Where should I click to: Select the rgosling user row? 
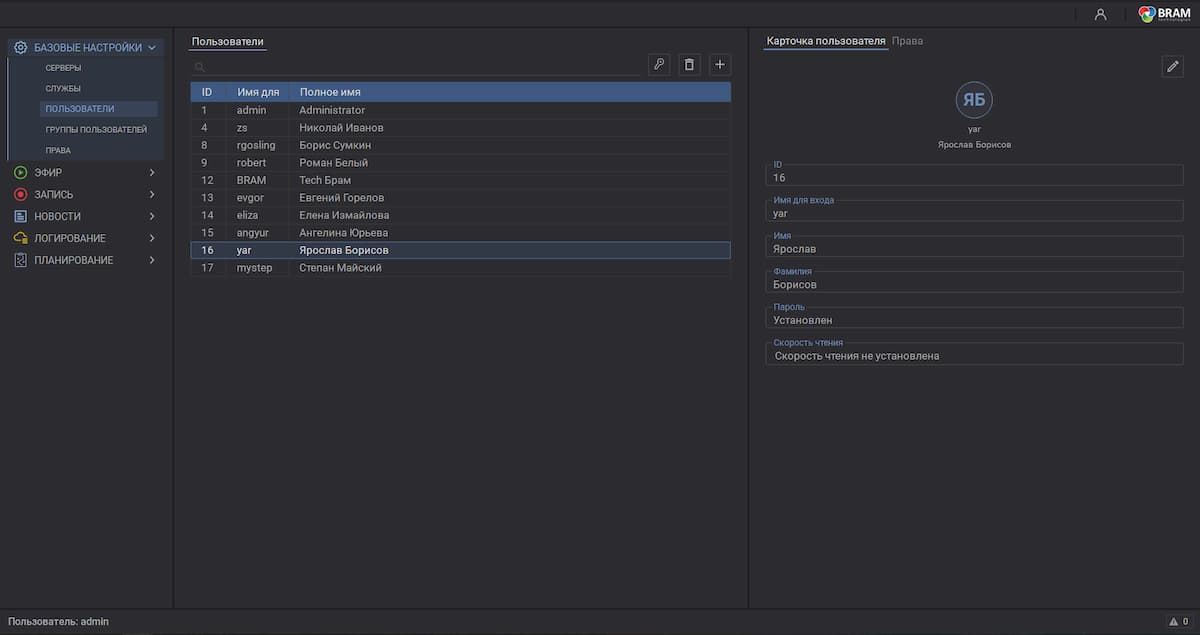coord(460,145)
